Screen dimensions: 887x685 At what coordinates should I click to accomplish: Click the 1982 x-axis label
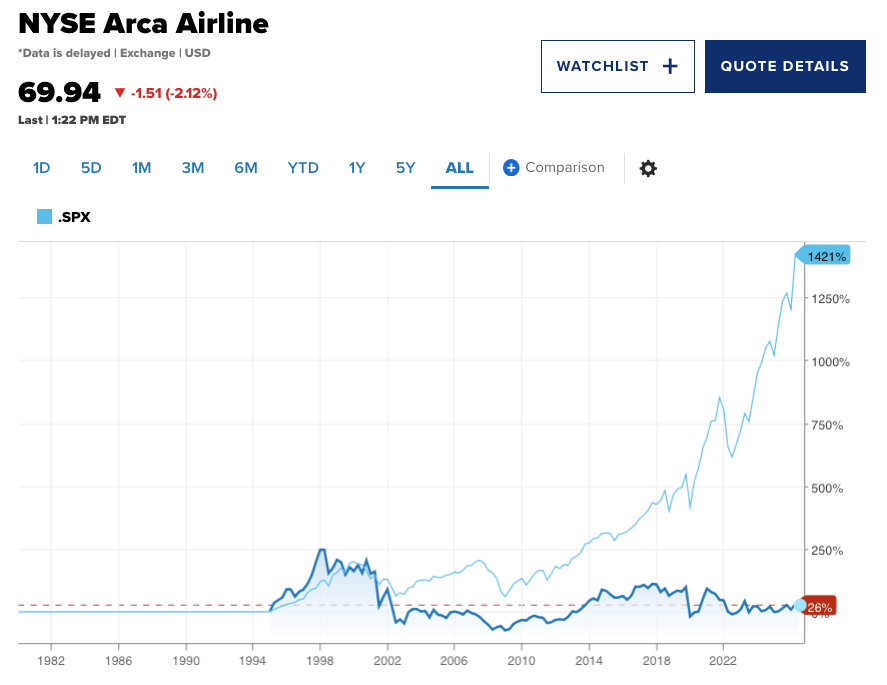coord(51,660)
